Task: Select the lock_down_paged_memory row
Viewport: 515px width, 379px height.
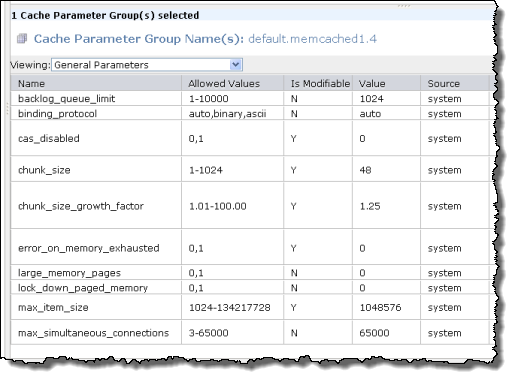Action: coord(250,288)
